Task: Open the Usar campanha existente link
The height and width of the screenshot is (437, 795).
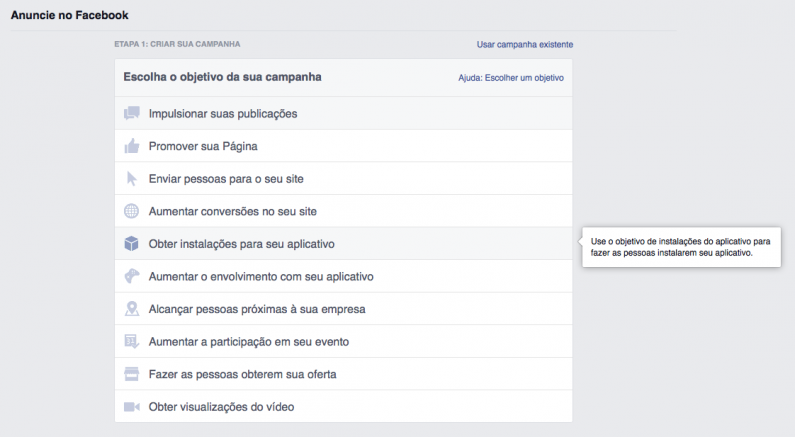Action: point(525,45)
